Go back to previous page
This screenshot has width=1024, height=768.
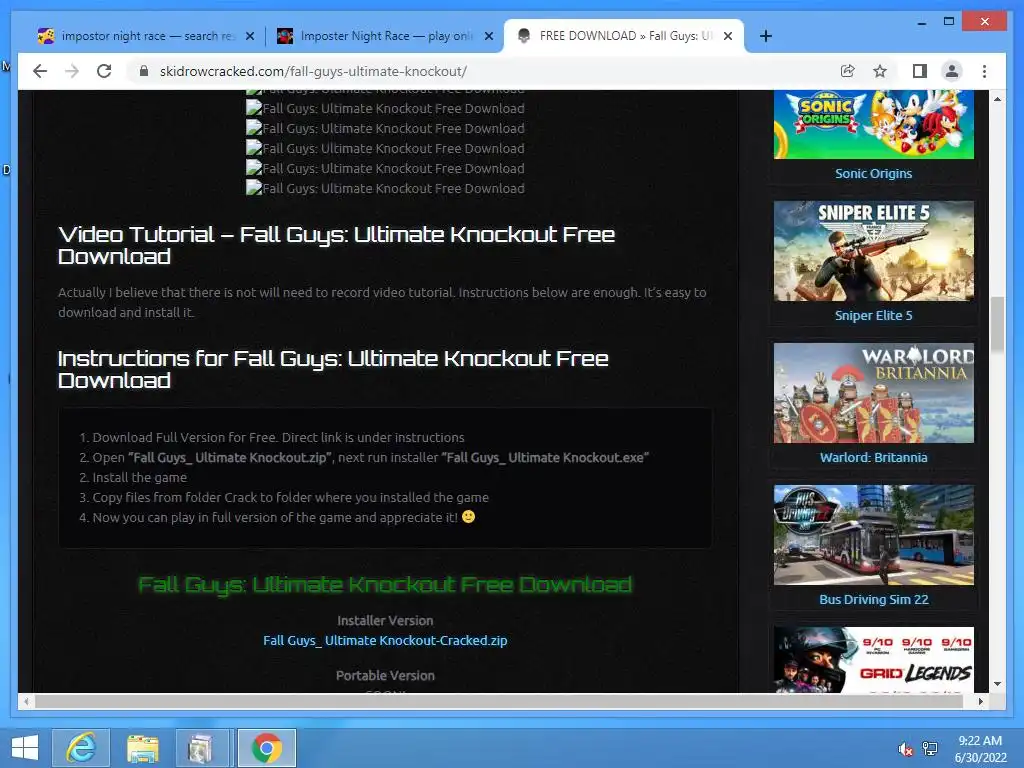pyautogui.click(x=40, y=71)
